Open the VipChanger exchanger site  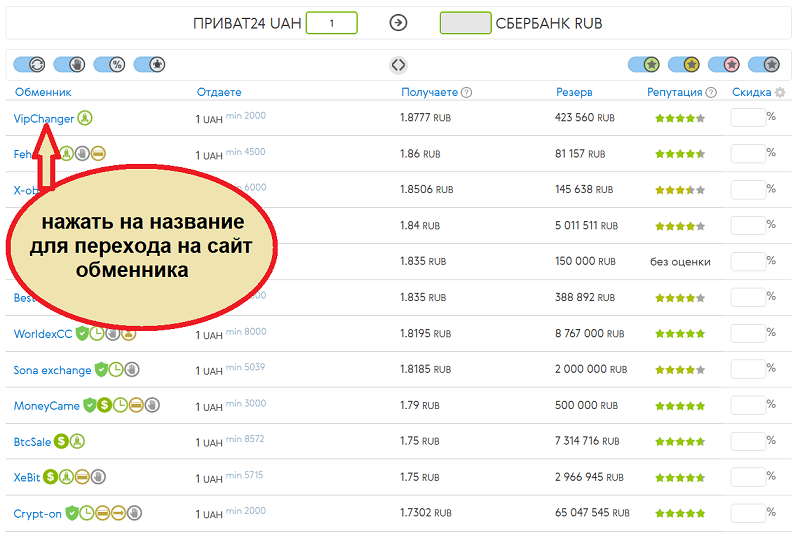click(x=44, y=118)
